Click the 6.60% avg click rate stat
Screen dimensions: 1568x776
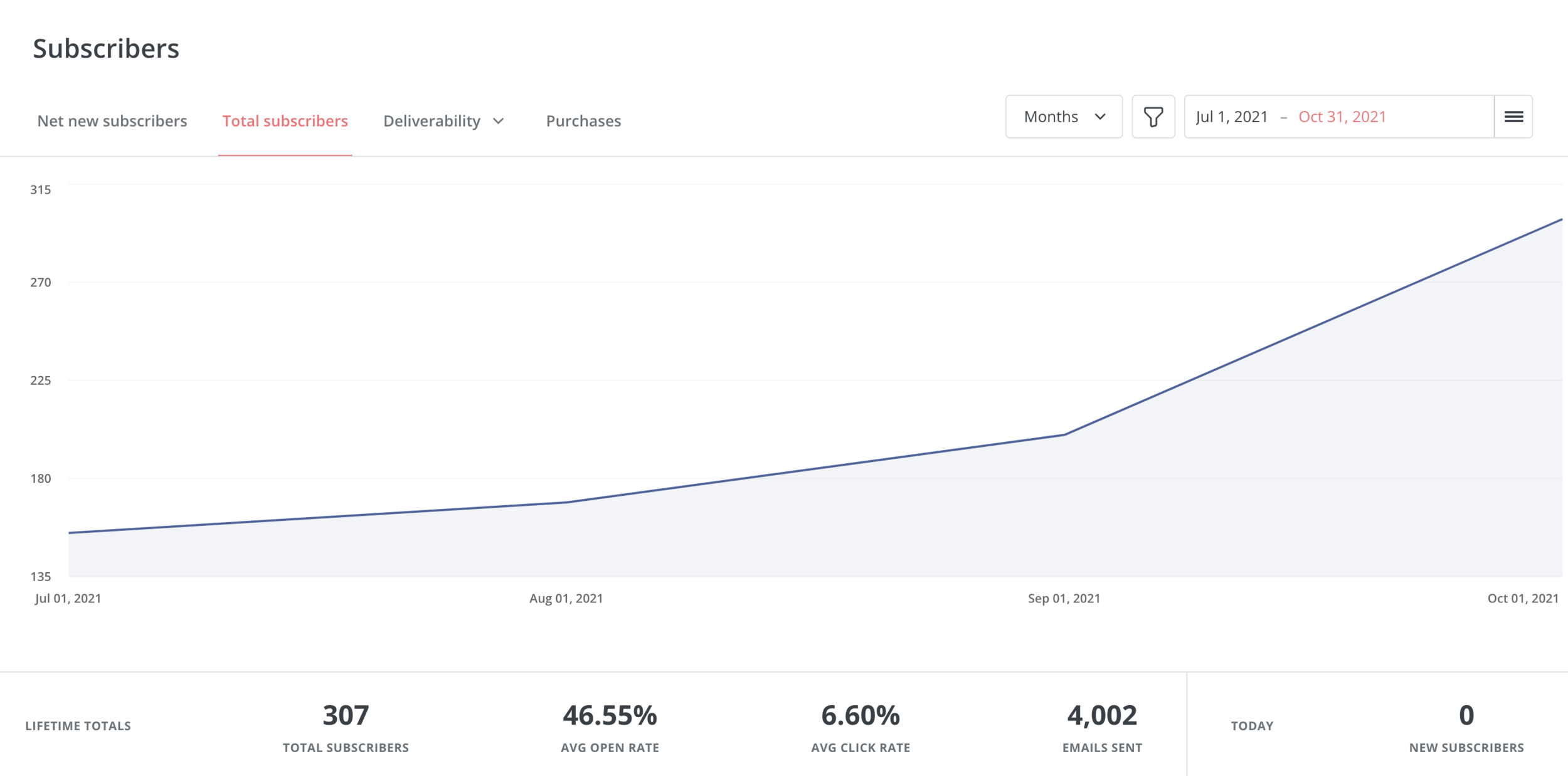coord(861,715)
